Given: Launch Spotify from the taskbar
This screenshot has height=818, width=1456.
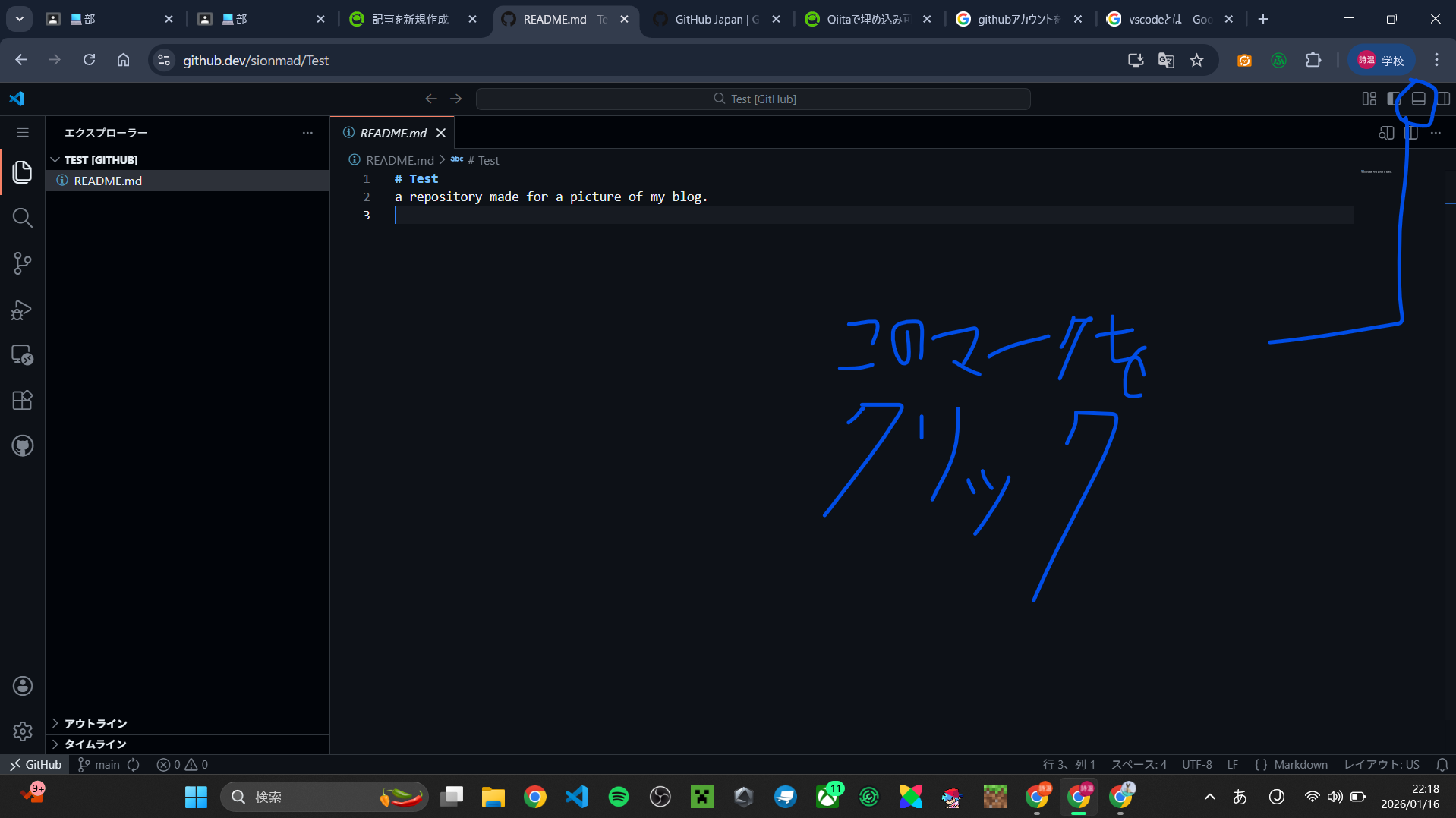Looking at the screenshot, I should tap(618, 797).
